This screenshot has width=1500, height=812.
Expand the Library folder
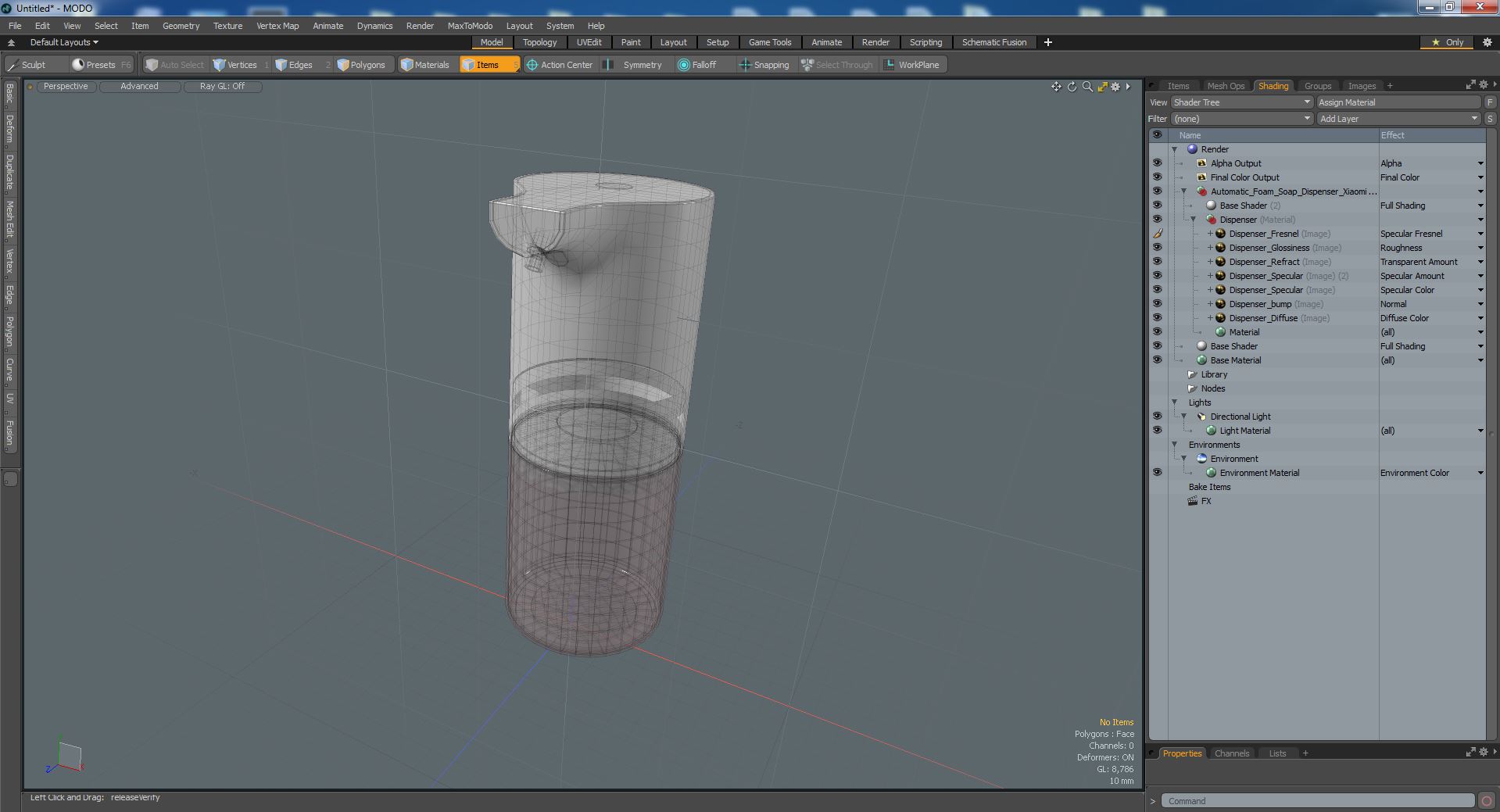(1192, 374)
